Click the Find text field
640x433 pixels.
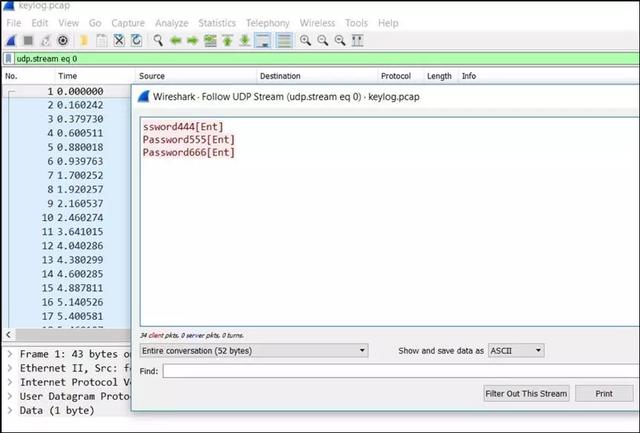(401, 371)
